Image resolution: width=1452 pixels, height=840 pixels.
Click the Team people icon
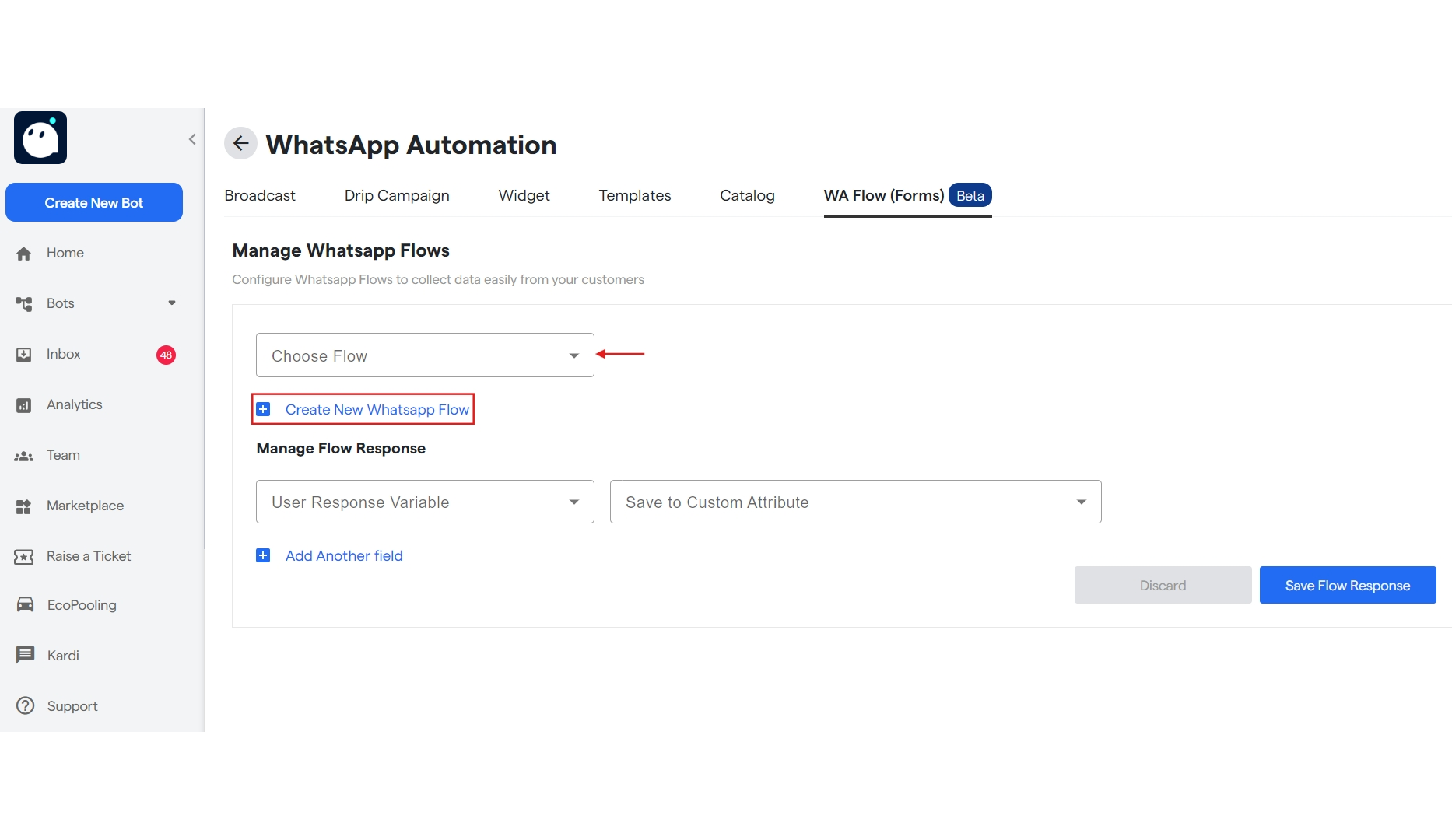point(24,456)
